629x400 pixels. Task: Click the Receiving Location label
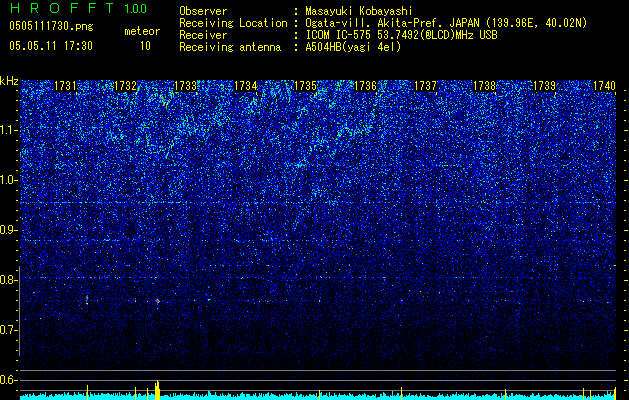tap(233, 24)
